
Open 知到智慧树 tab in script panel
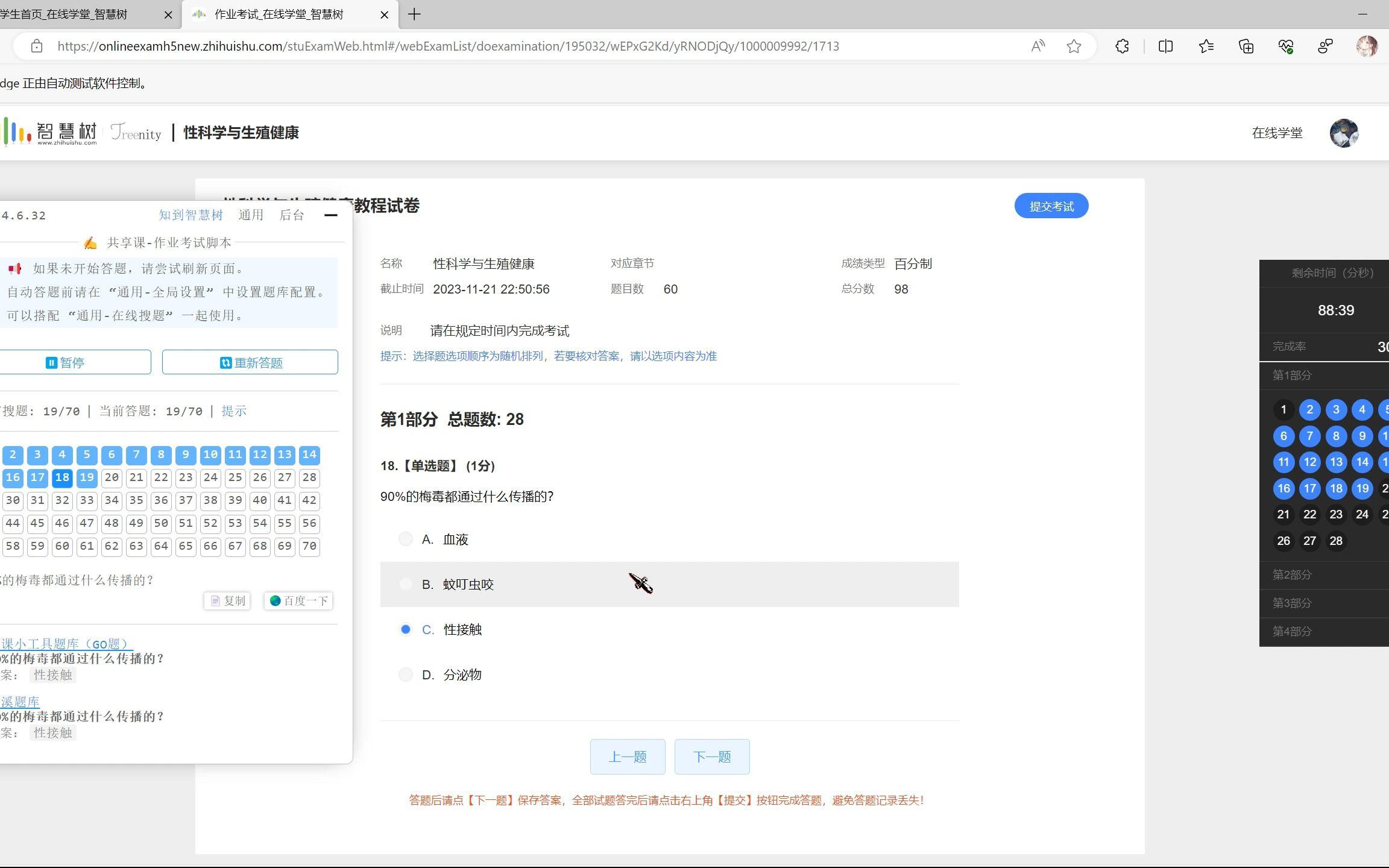click(x=191, y=215)
